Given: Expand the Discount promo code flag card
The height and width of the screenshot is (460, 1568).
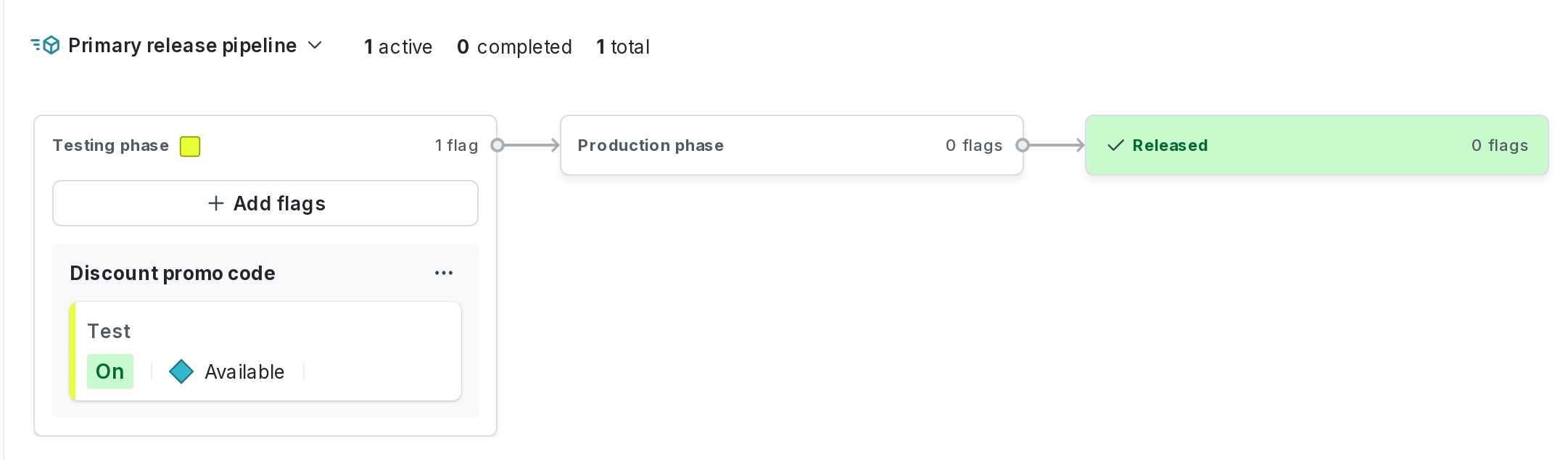Looking at the screenshot, I should point(173,273).
